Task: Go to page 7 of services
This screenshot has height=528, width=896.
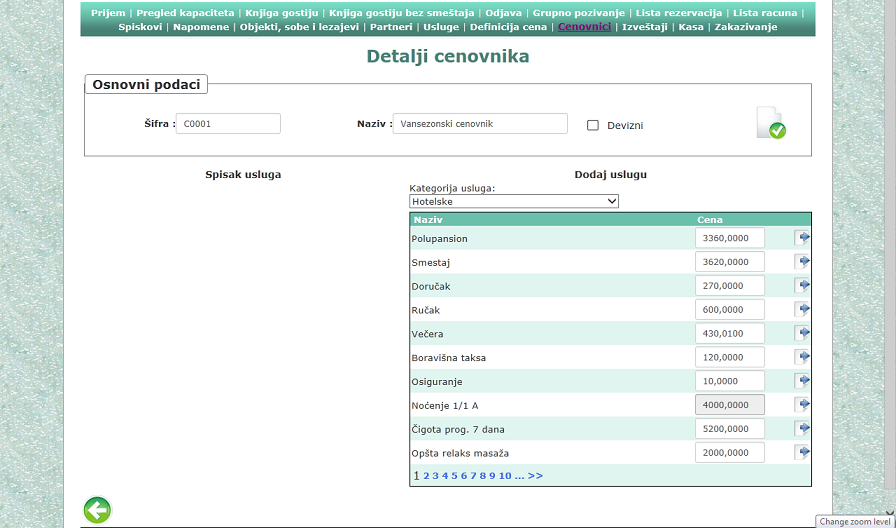Action: [x=473, y=475]
